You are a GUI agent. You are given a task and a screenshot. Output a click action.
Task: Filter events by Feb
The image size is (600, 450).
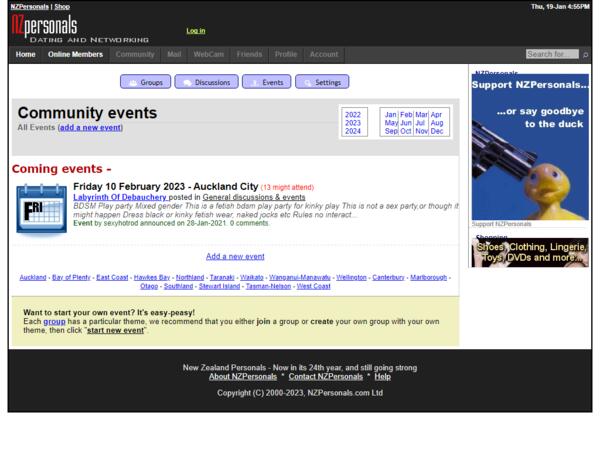tap(406, 115)
